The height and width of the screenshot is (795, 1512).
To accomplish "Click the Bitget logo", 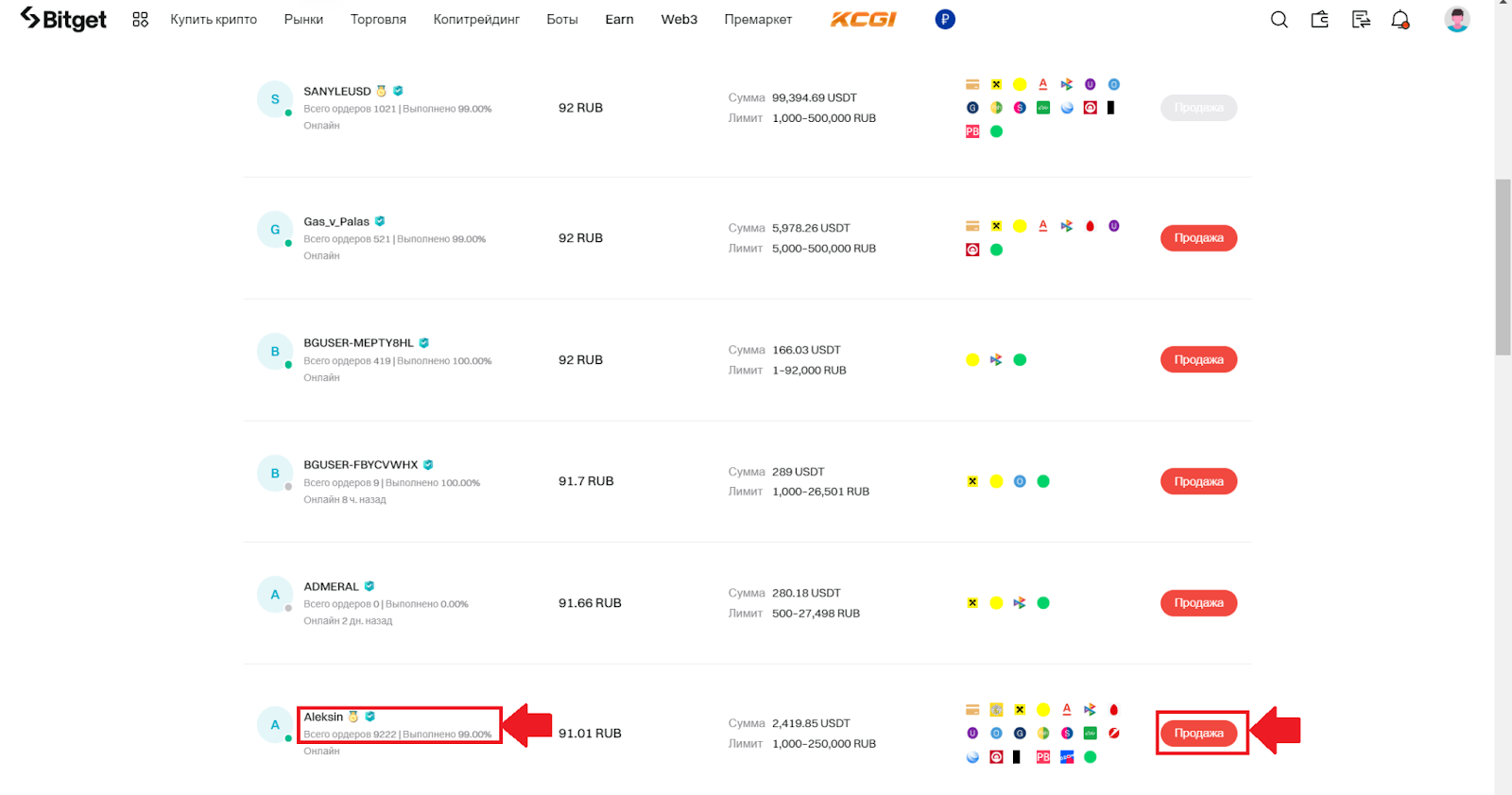I will (x=63, y=19).
